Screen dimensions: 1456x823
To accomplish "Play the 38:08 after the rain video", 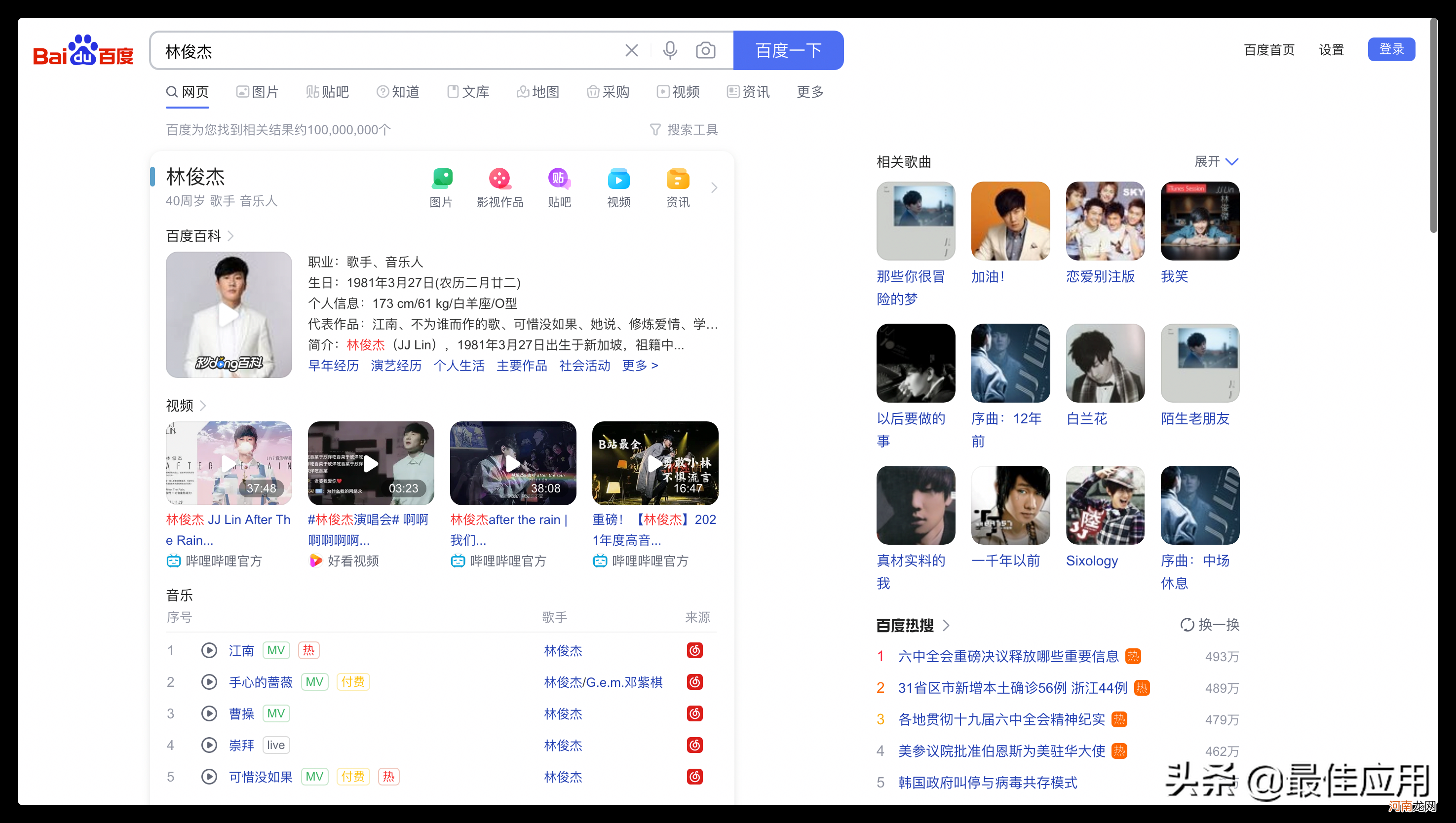I will coord(513,463).
